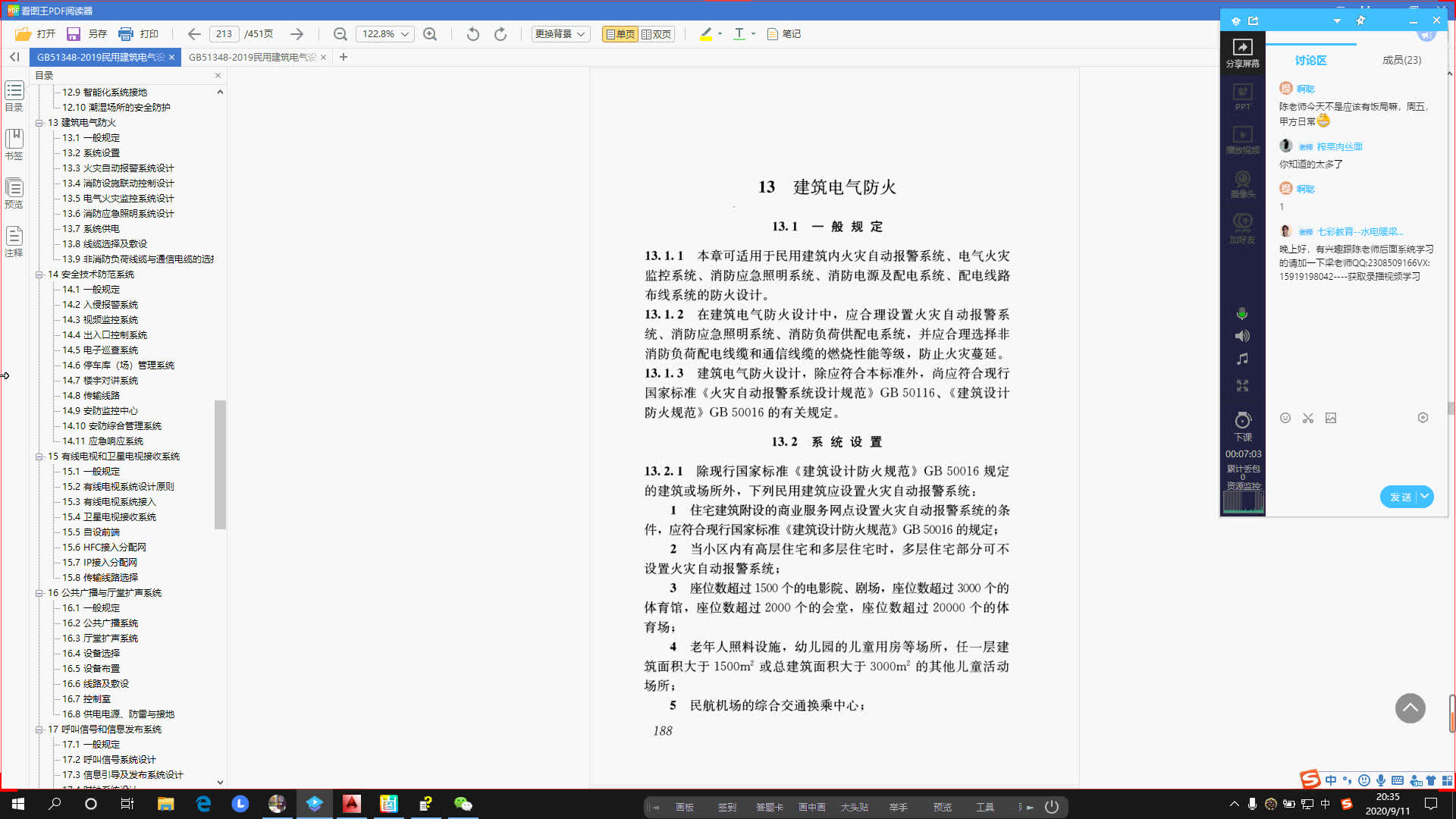Select the 讨论区 discussion tab
The height and width of the screenshot is (819, 1456).
point(1310,60)
